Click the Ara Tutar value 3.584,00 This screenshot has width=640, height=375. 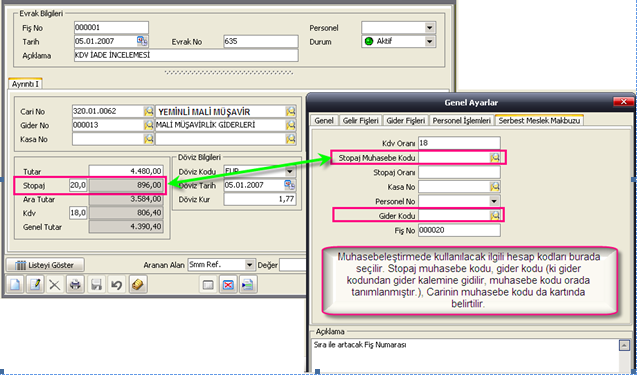(126, 199)
